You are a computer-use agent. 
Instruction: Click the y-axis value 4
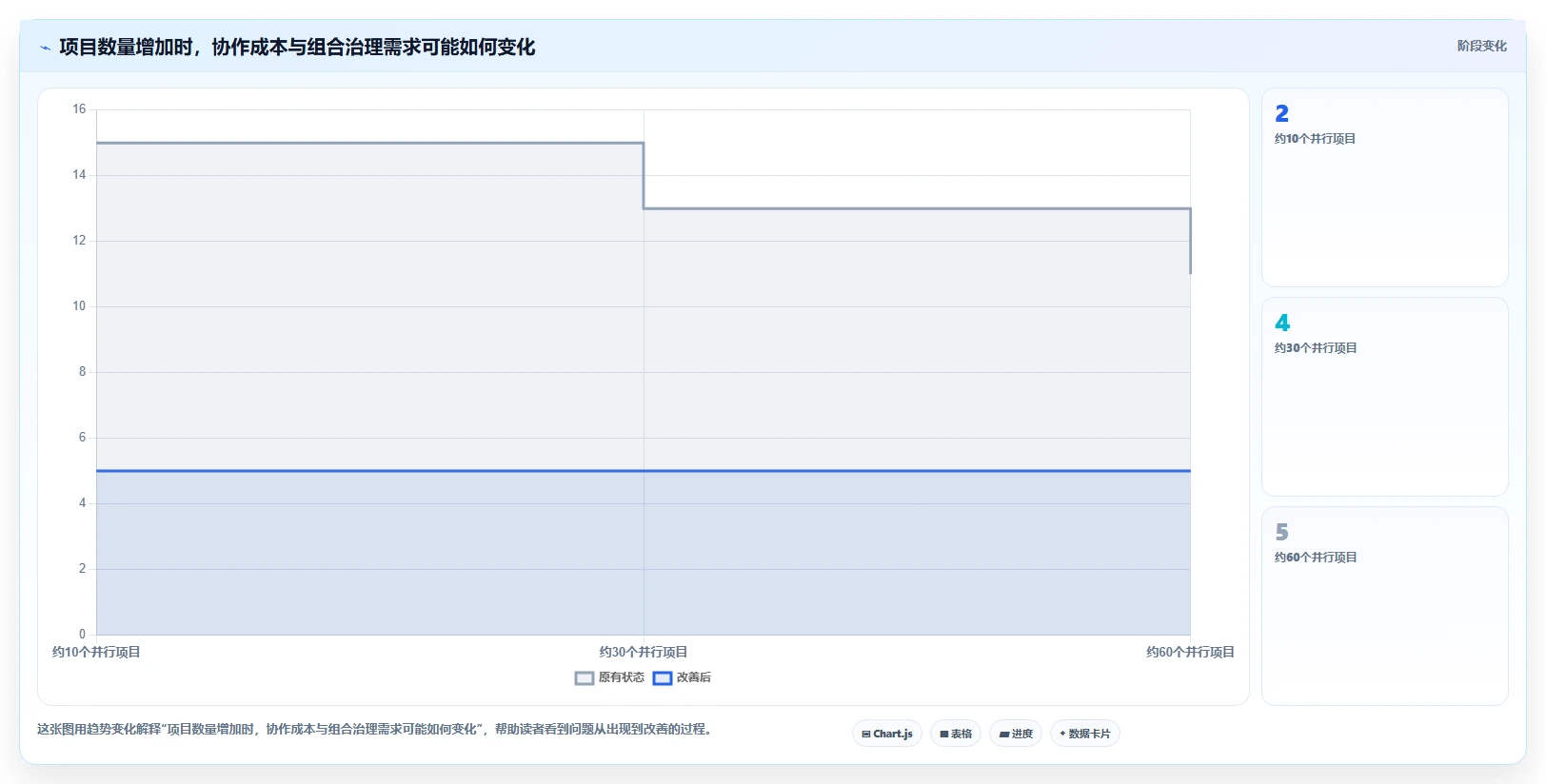tap(82, 503)
